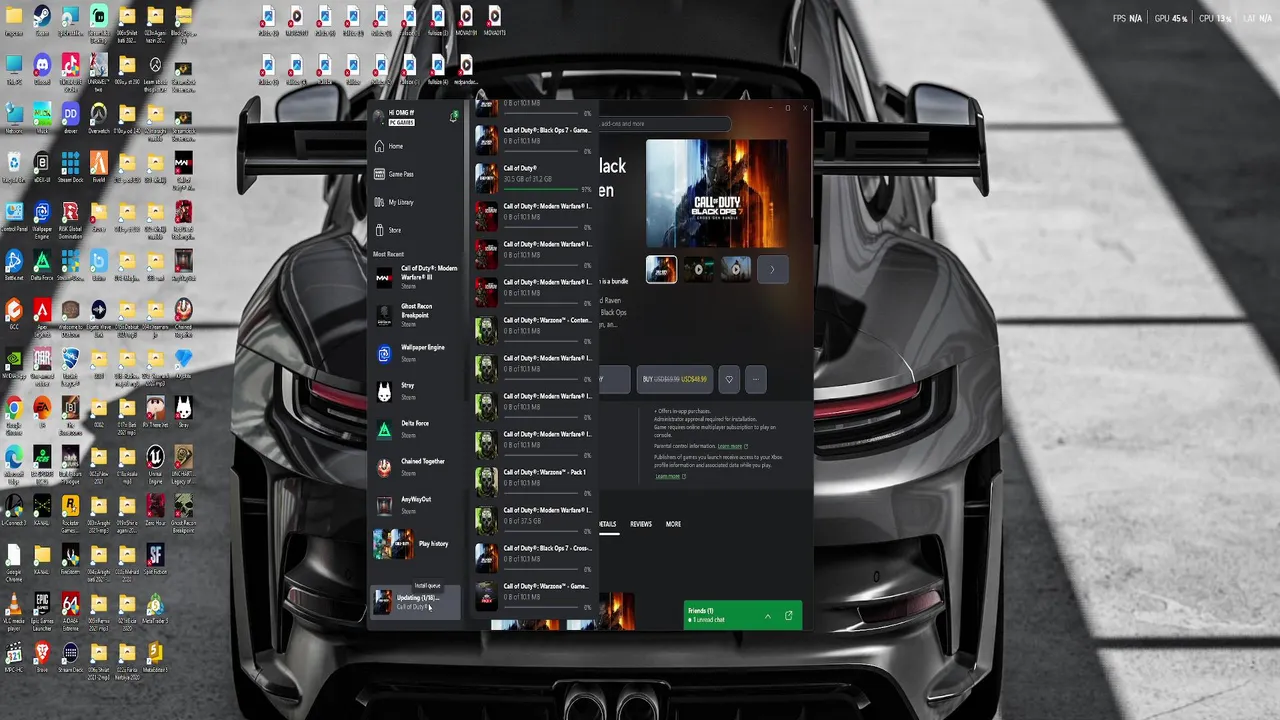Screen dimensions: 1280x720
Task: Select Control Panel desktop icon
Action: tap(14, 215)
